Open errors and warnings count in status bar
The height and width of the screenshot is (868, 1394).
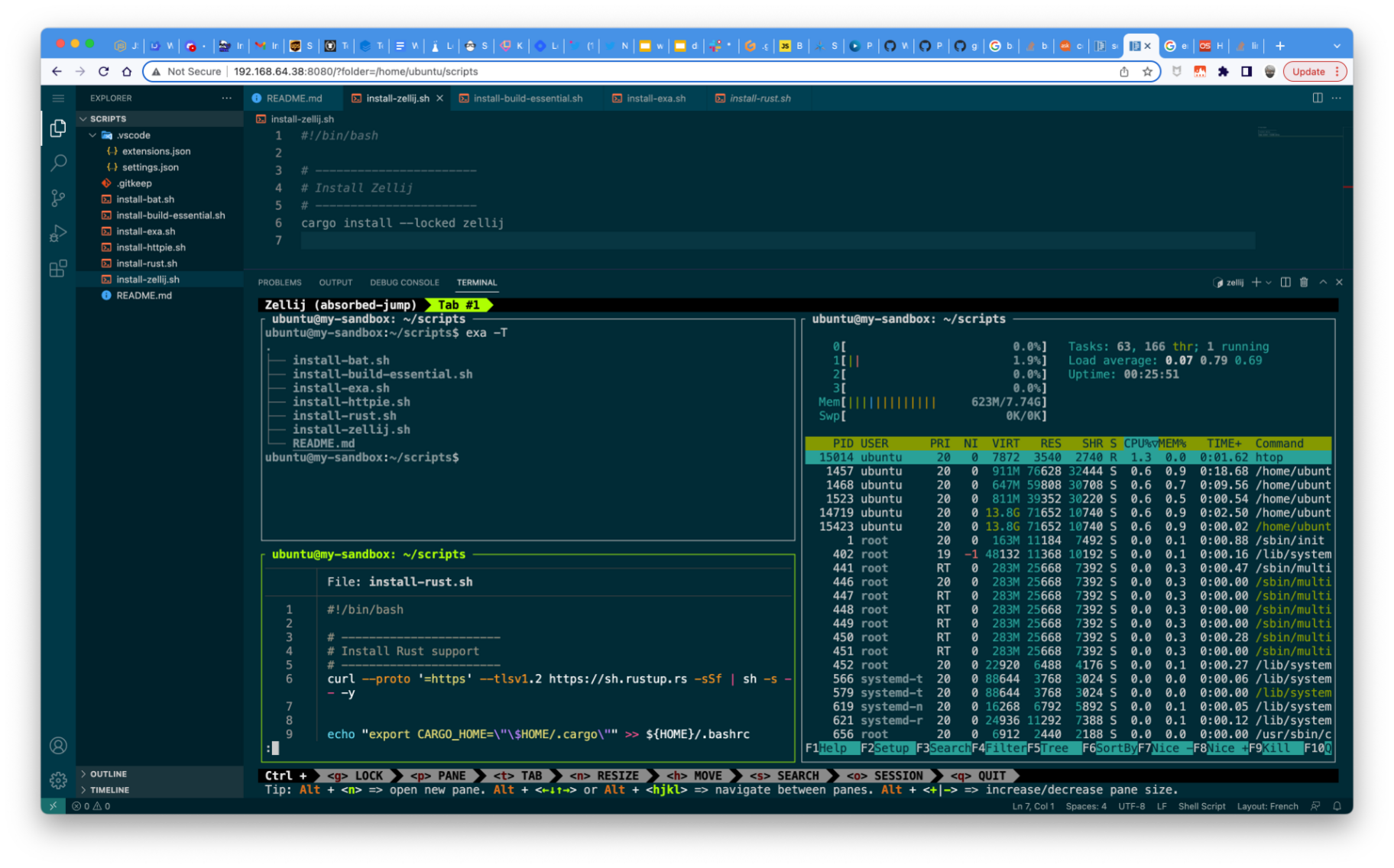[x=91, y=805]
